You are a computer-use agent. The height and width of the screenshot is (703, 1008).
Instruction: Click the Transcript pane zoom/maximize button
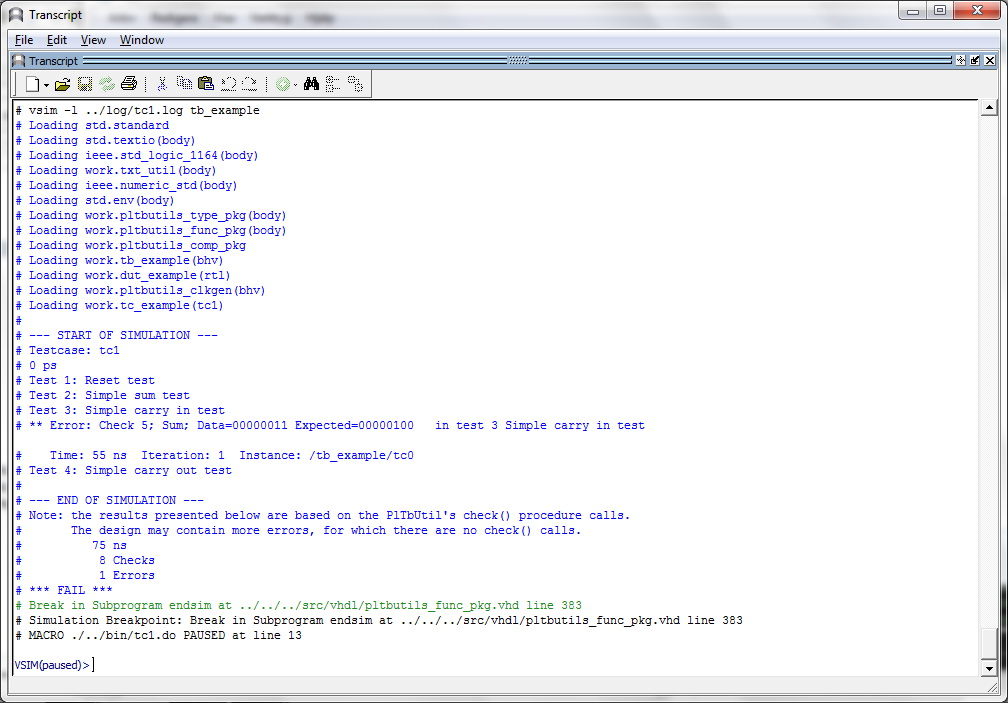coord(961,61)
